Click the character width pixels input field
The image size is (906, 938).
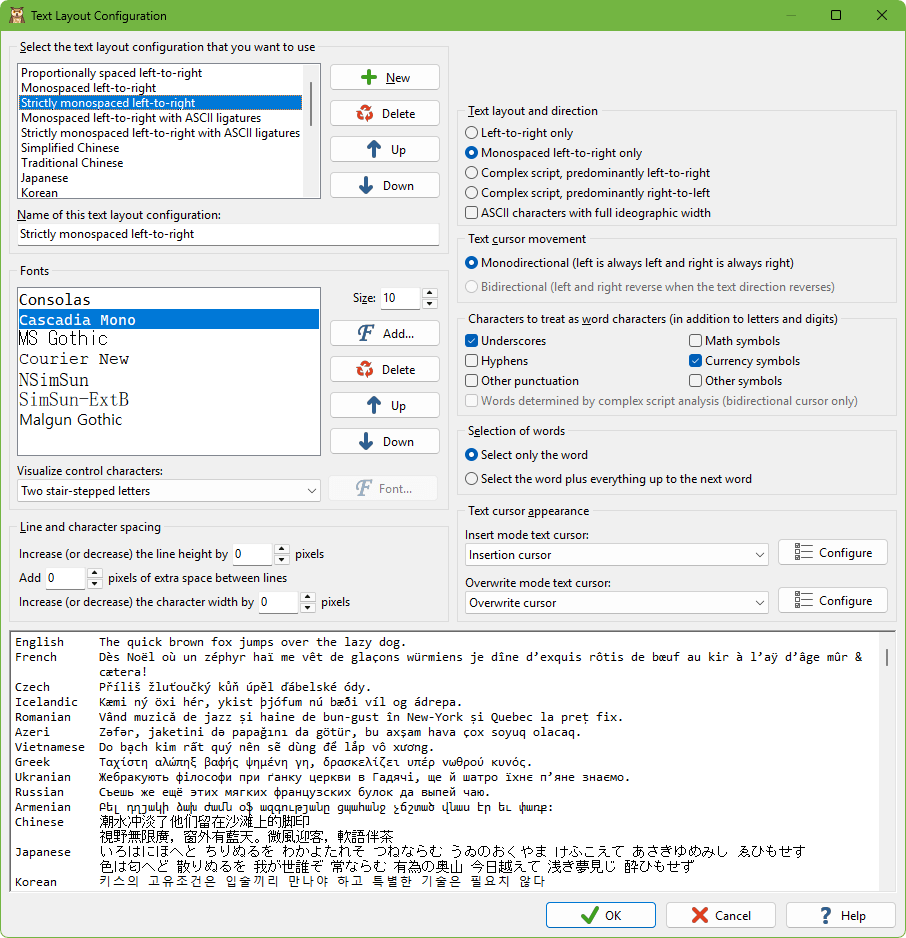click(x=278, y=602)
